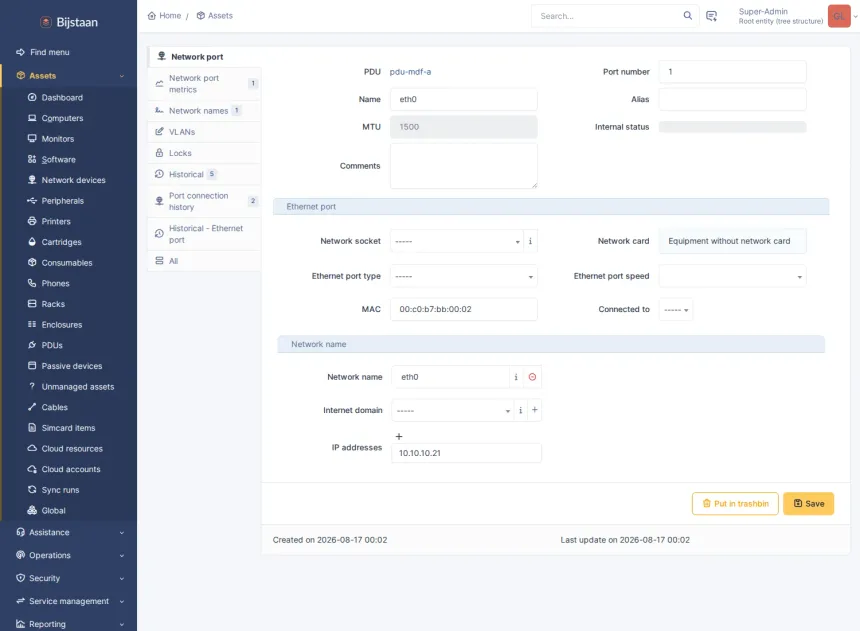Switch to Locks tab
Image resolution: width=860 pixels, height=631 pixels.
[204, 153]
